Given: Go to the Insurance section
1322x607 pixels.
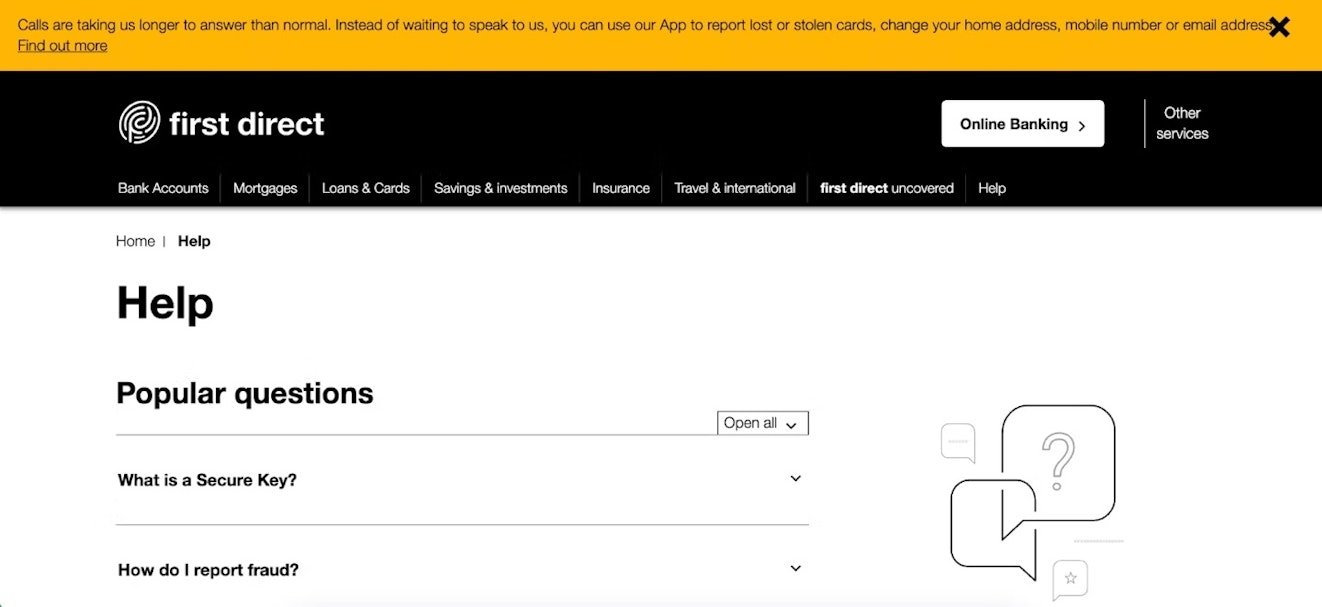Looking at the screenshot, I should pos(620,188).
